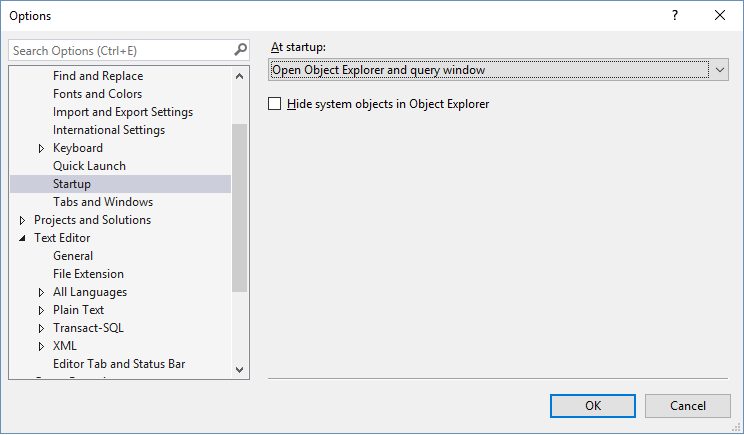Click the Help question mark icon
Viewport: 744px width, 435px height.
[x=675, y=15]
